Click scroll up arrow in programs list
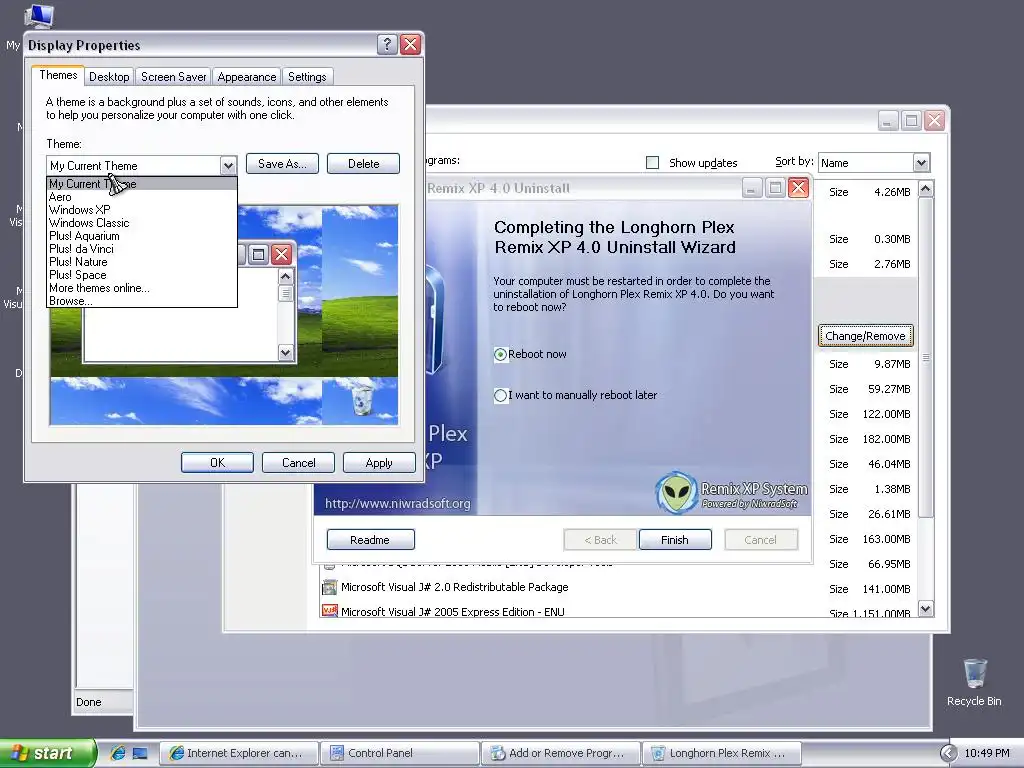Screen dimensions: 1024x768 (925, 189)
